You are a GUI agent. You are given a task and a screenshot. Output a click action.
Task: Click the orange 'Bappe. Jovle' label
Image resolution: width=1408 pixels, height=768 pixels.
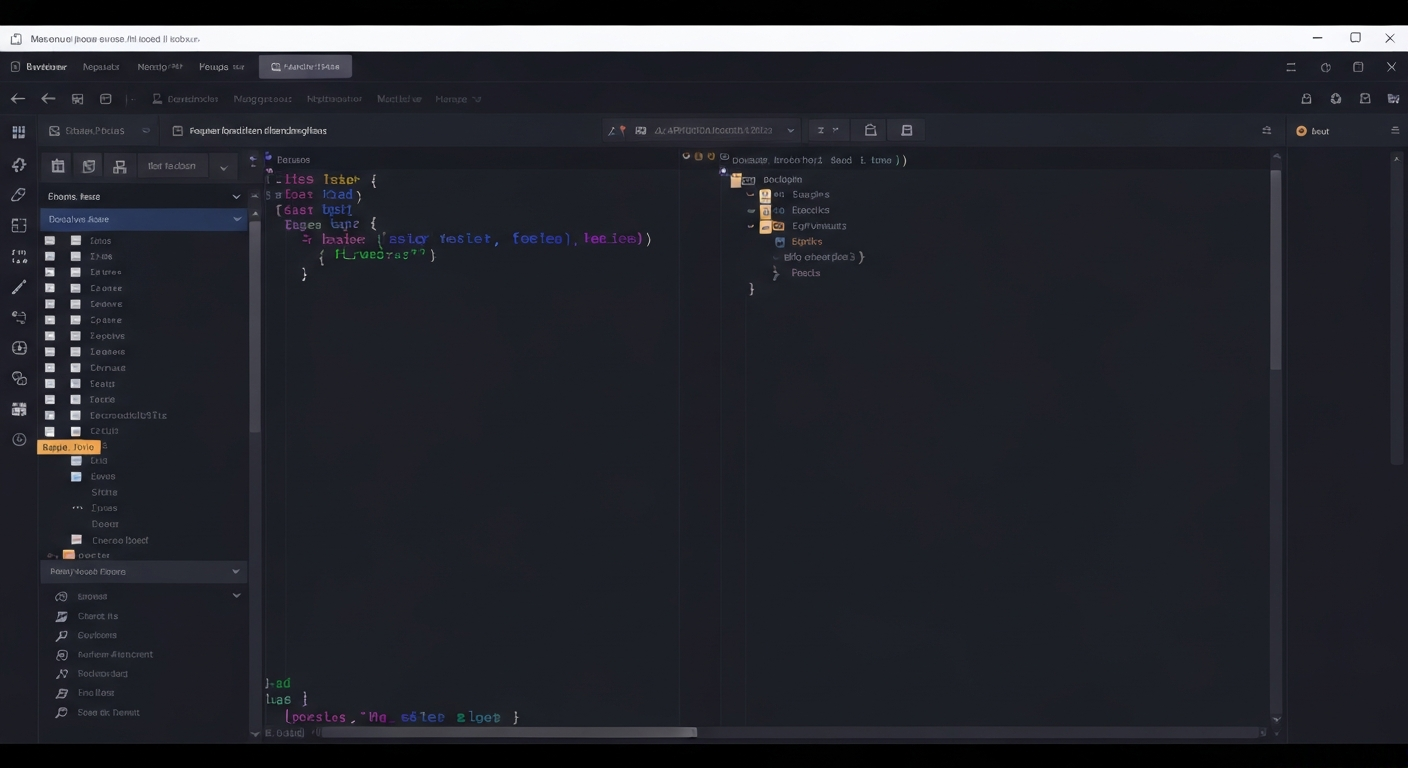69,447
